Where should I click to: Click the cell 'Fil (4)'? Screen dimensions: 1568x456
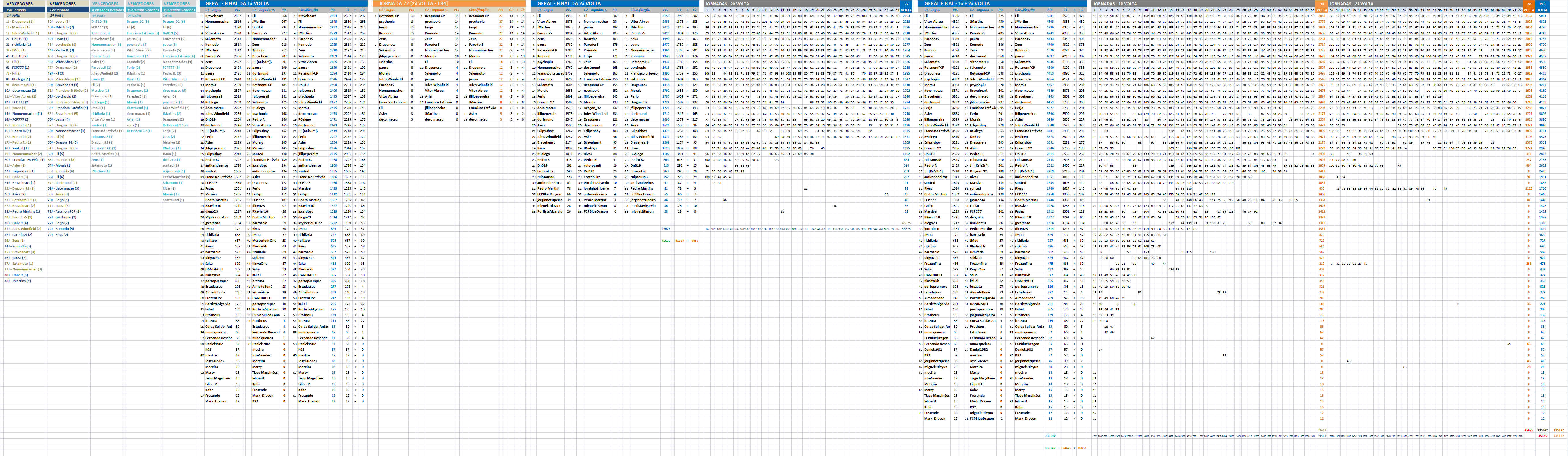[x=143, y=27]
